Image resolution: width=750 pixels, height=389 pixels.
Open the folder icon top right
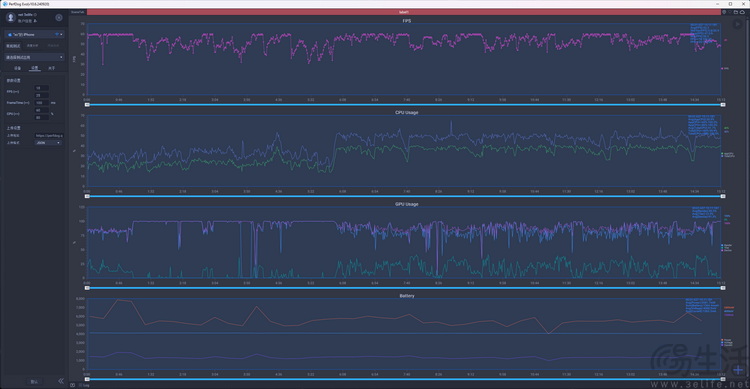click(x=736, y=12)
